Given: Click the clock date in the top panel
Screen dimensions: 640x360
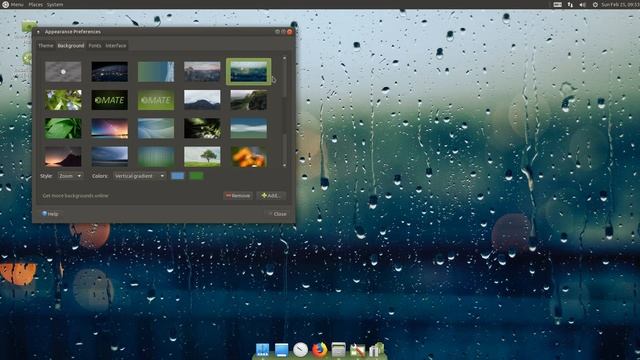Looking at the screenshot, I should tap(620, 4).
